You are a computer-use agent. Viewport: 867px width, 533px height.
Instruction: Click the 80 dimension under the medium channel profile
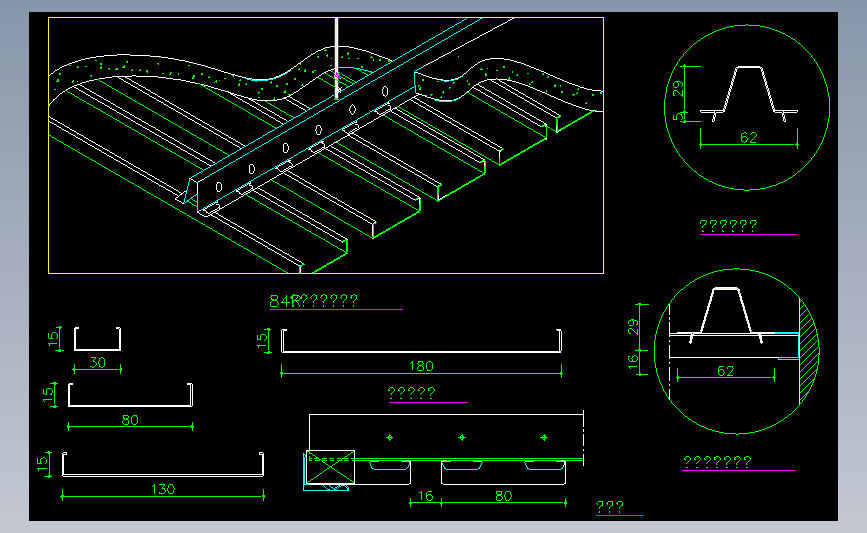pyautogui.click(x=130, y=420)
